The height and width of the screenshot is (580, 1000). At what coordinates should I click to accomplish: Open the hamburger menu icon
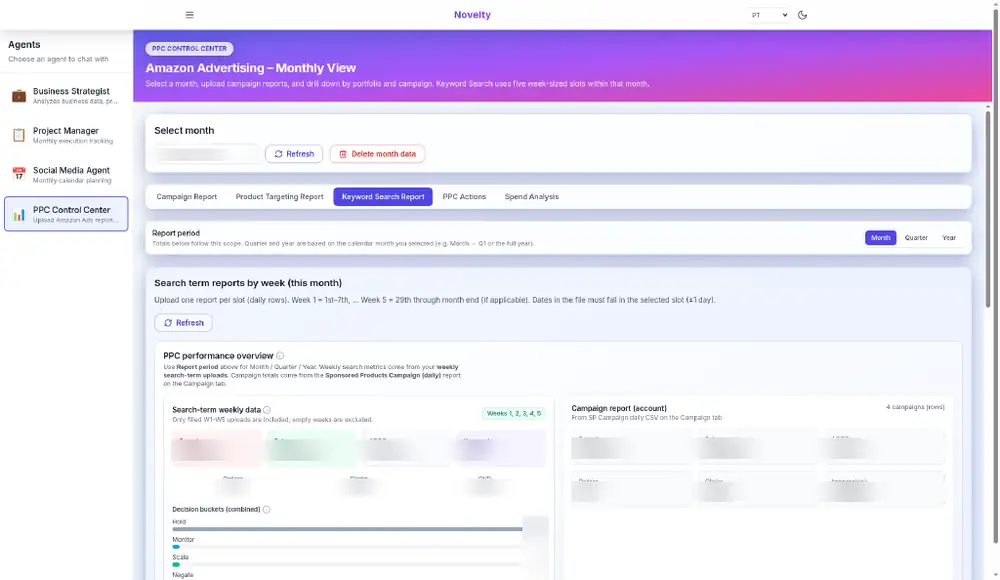[189, 15]
